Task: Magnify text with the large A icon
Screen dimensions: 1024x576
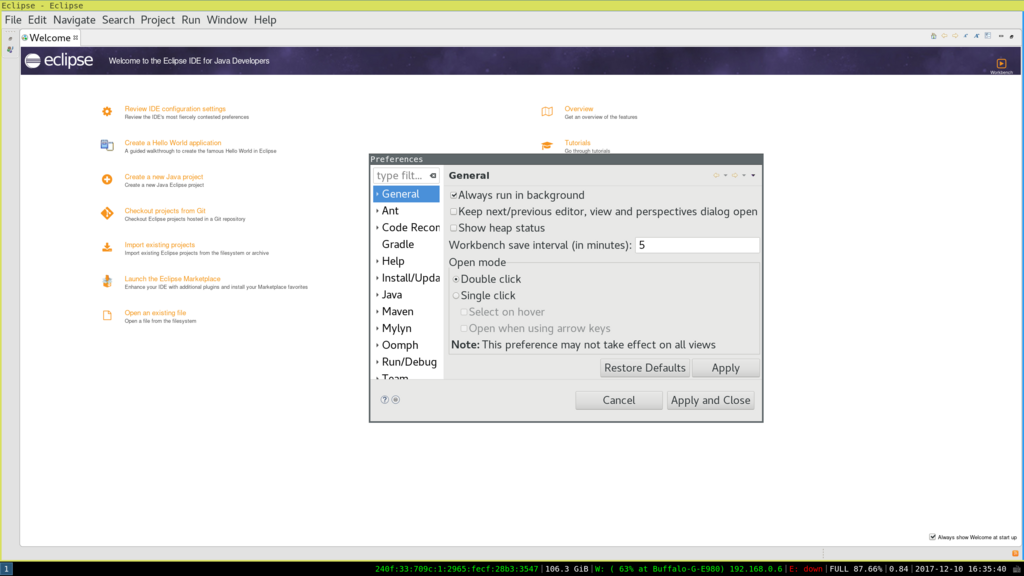Action: coord(977,36)
